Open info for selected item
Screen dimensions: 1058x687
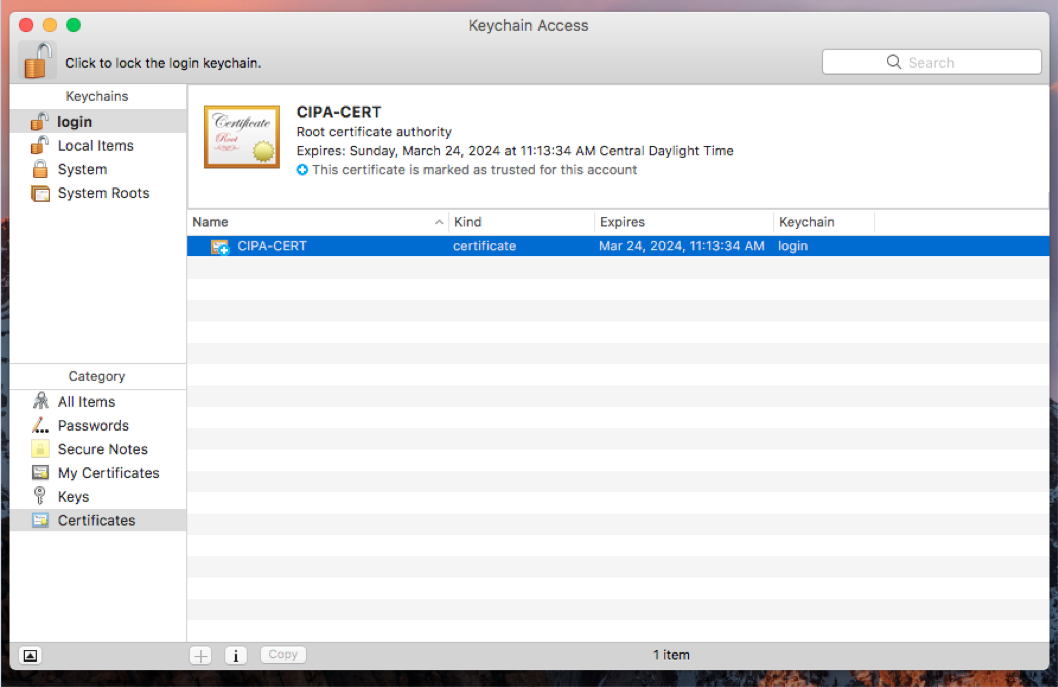pos(236,655)
